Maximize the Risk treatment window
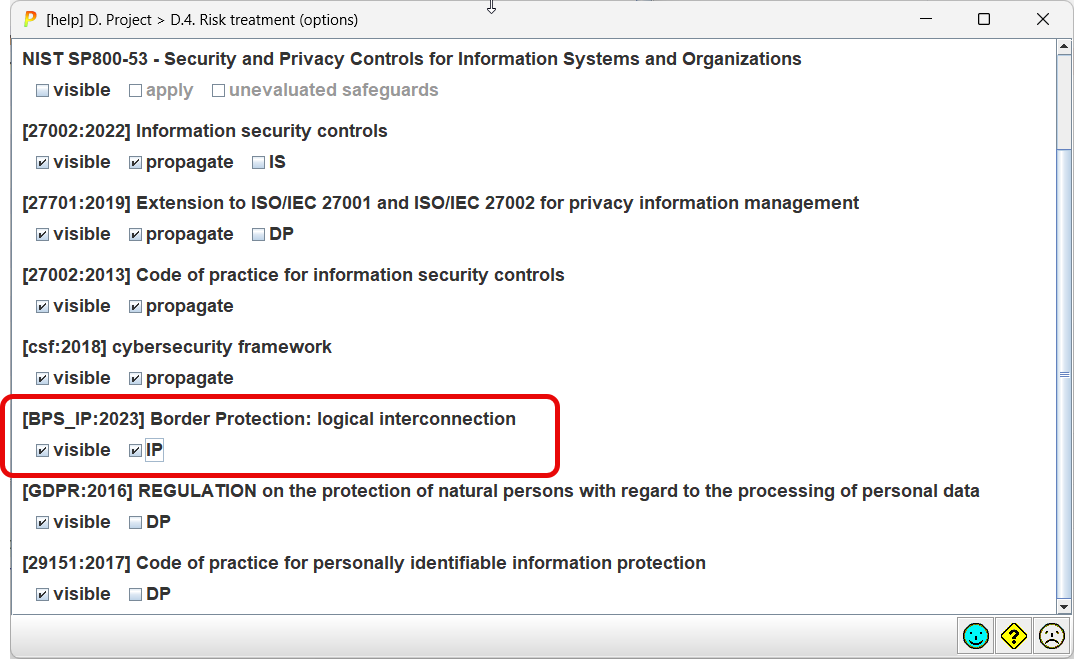 point(984,19)
